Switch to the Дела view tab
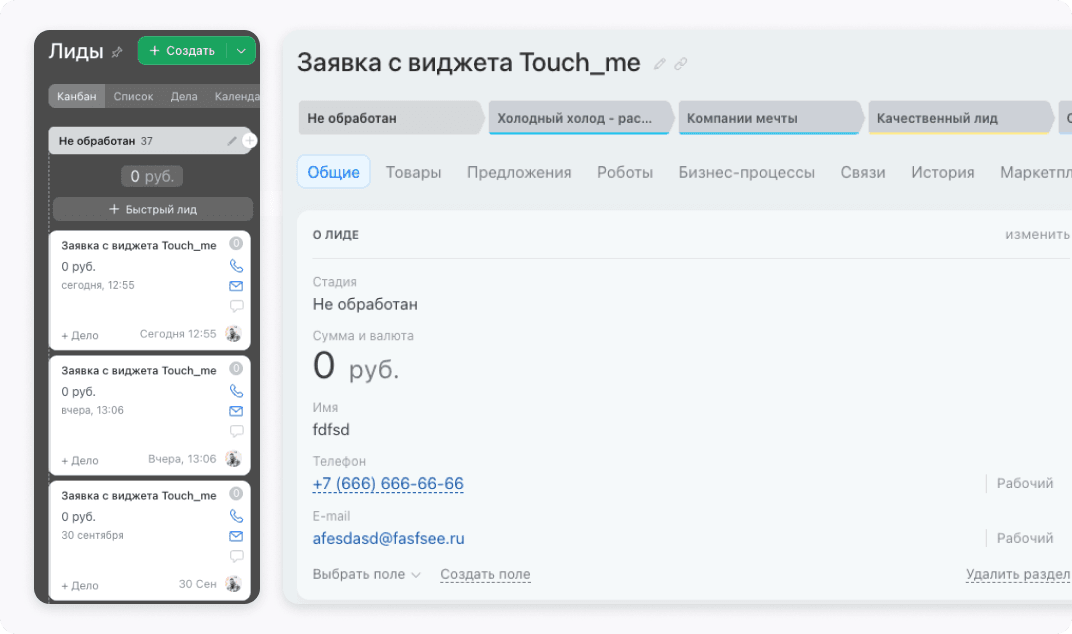Viewport: 1072px width, 634px height. pyautogui.click(x=184, y=96)
